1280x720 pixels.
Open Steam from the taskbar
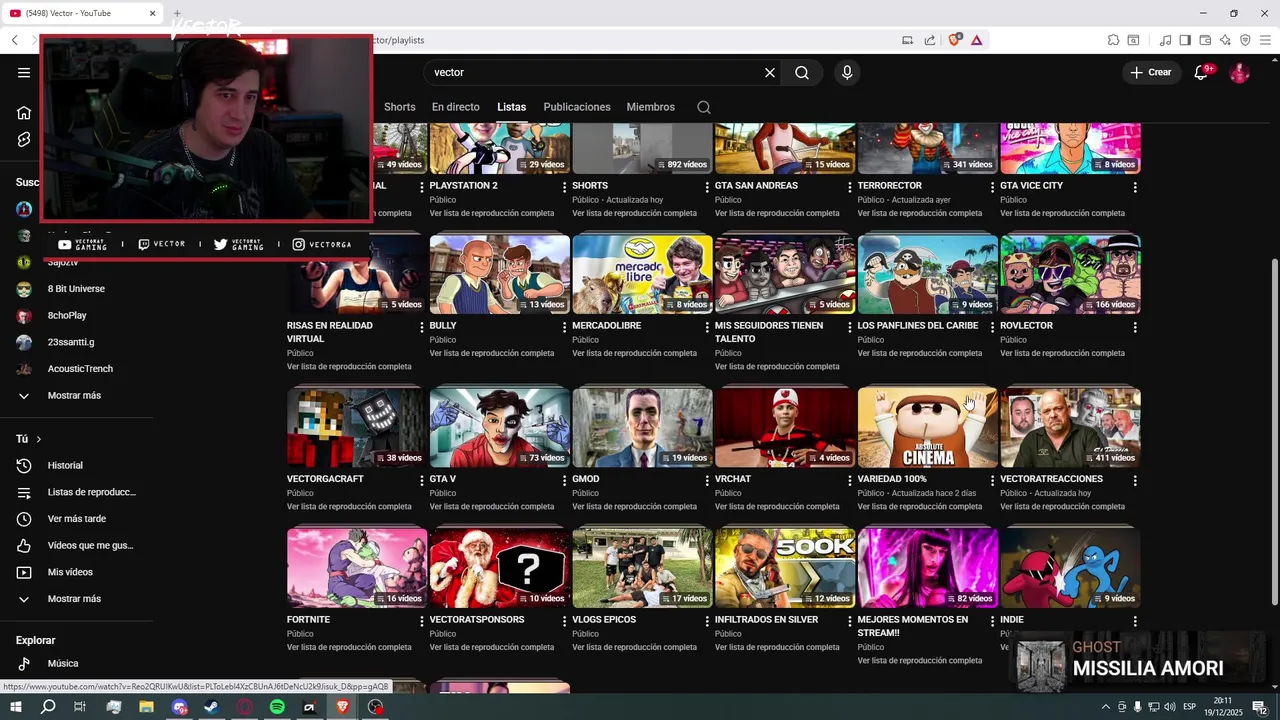click(x=212, y=707)
